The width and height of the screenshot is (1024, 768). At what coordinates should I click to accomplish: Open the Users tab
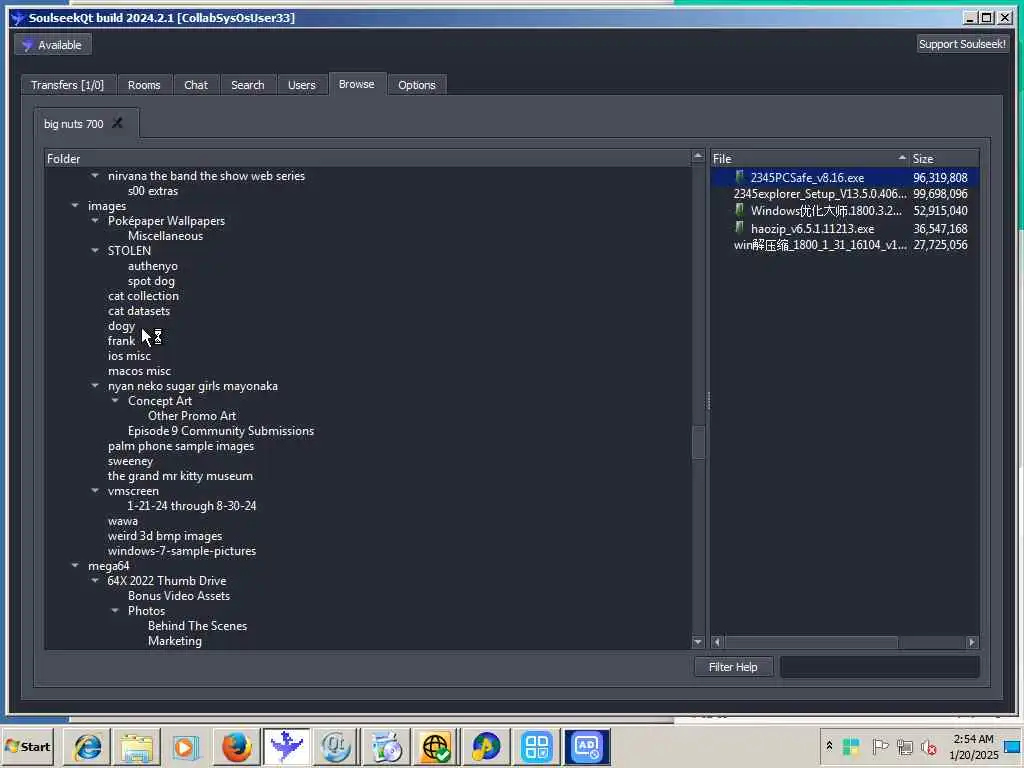tap(302, 85)
